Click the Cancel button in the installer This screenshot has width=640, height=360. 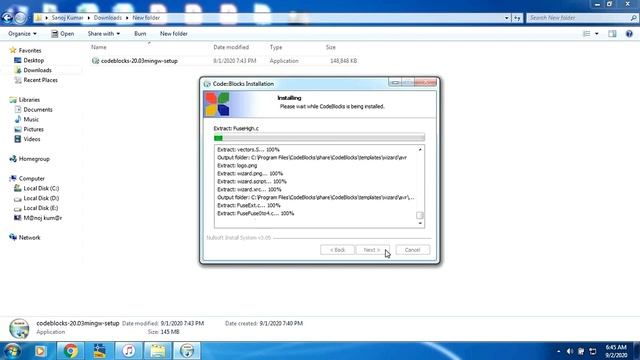412,250
